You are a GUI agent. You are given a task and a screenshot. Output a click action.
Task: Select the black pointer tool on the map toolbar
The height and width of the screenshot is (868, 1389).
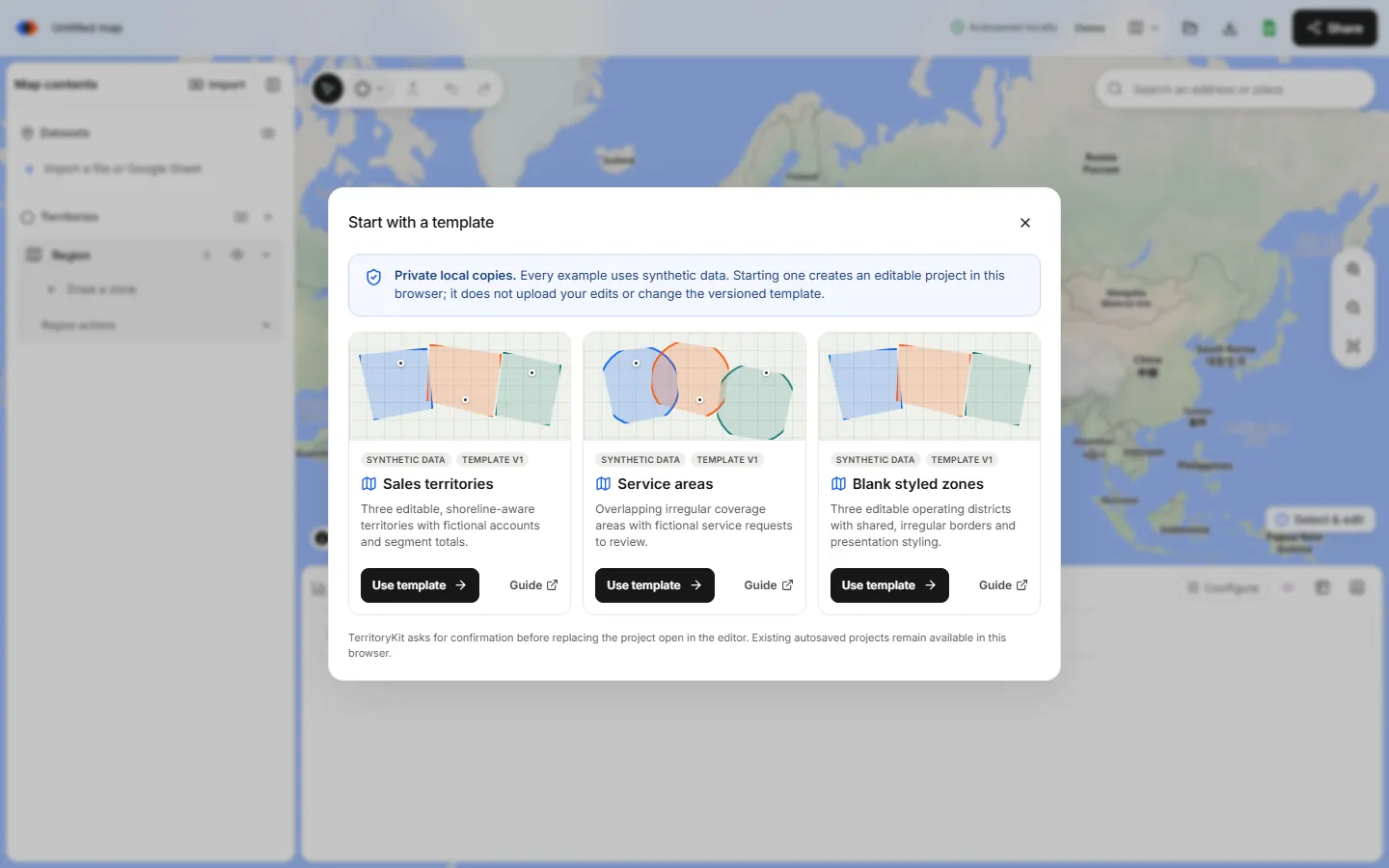pyautogui.click(x=328, y=89)
